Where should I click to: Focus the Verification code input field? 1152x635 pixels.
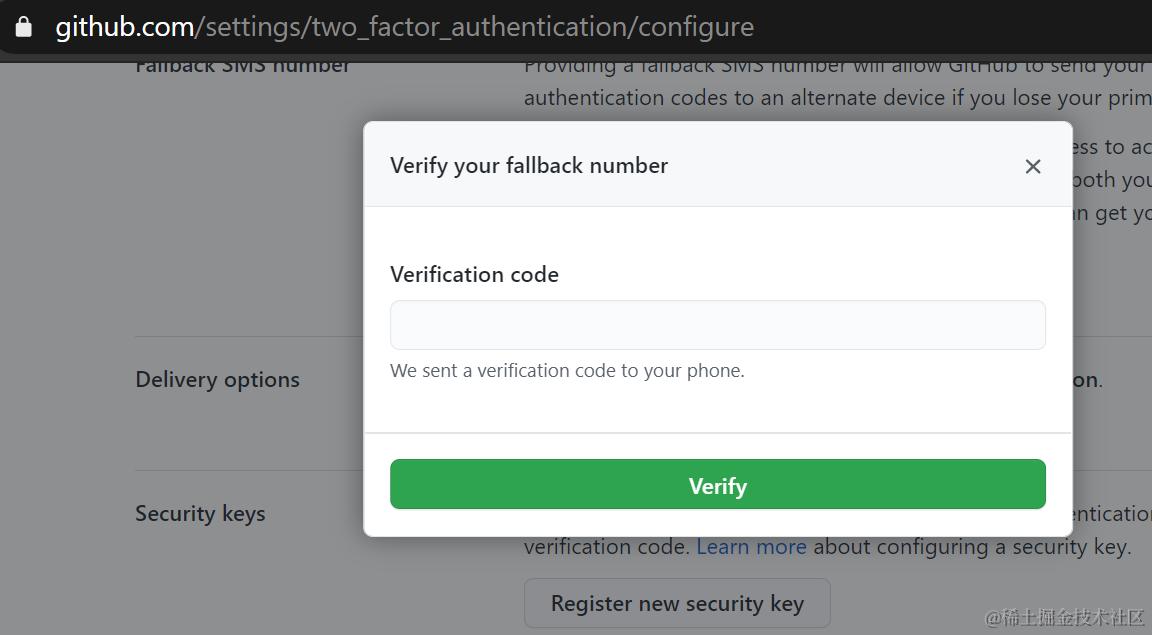[x=717, y=325]
